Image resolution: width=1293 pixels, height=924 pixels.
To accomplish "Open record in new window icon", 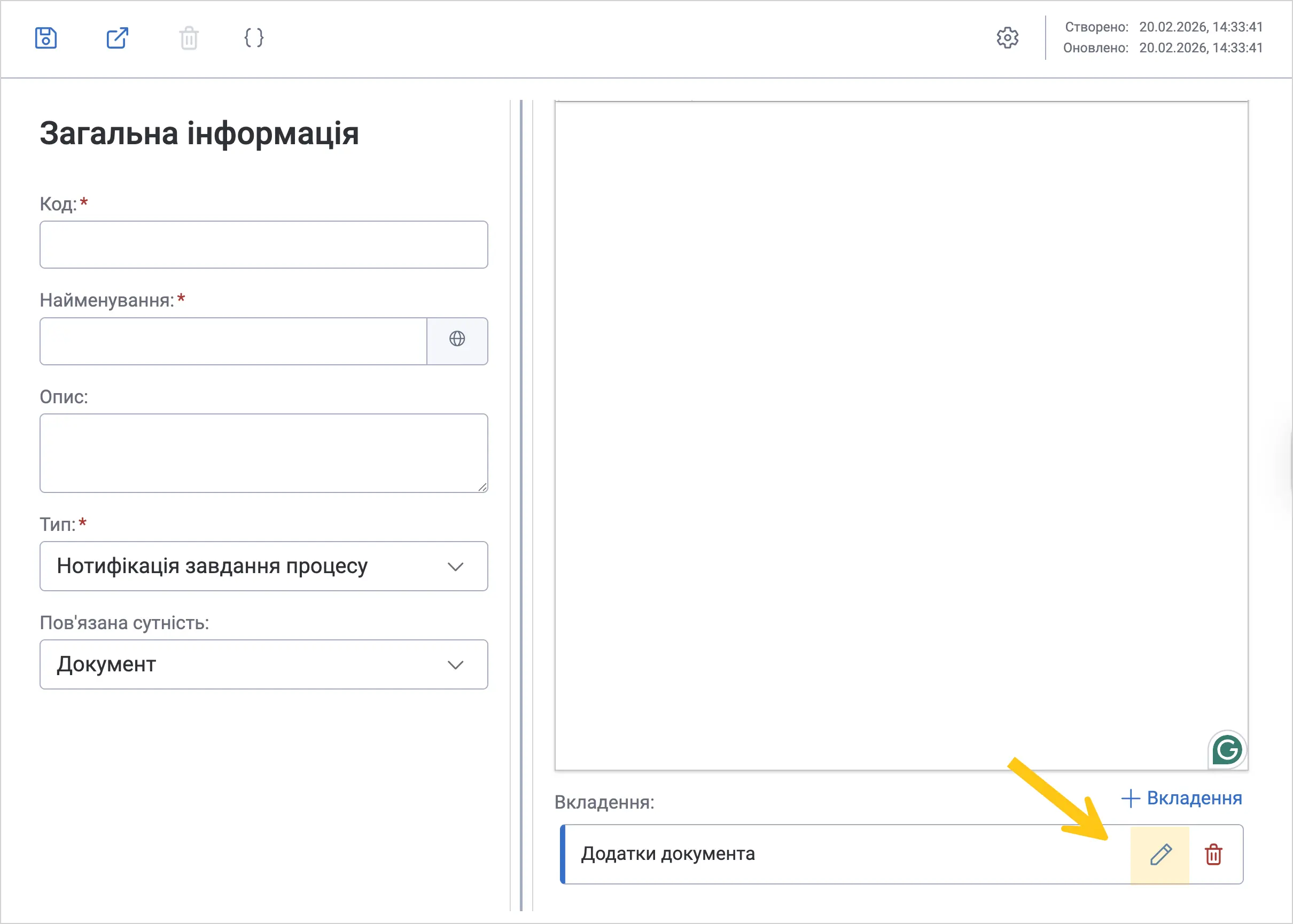I will 117,38.
